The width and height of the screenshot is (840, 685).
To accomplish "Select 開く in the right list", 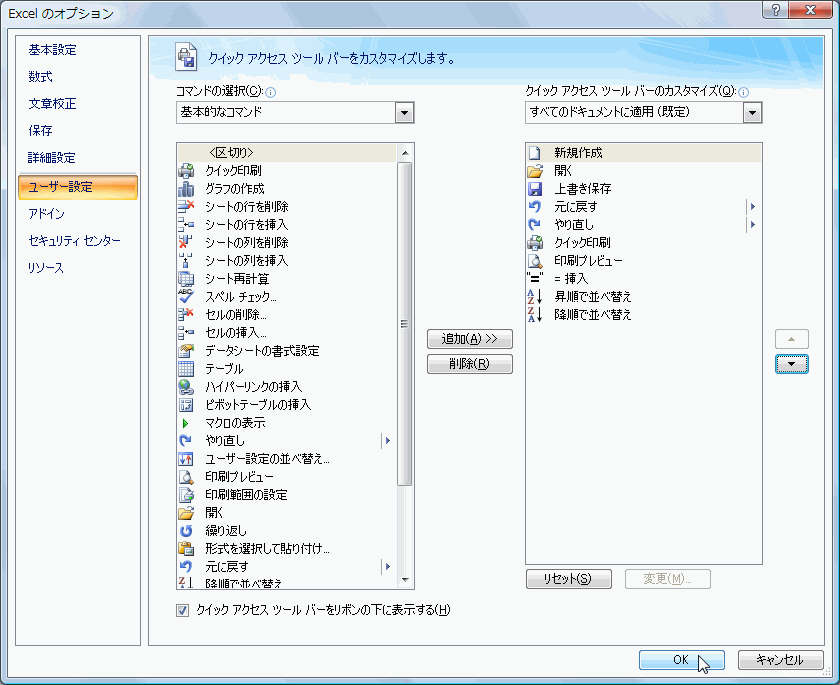I will pyautogui.click(x=643, y=171).
